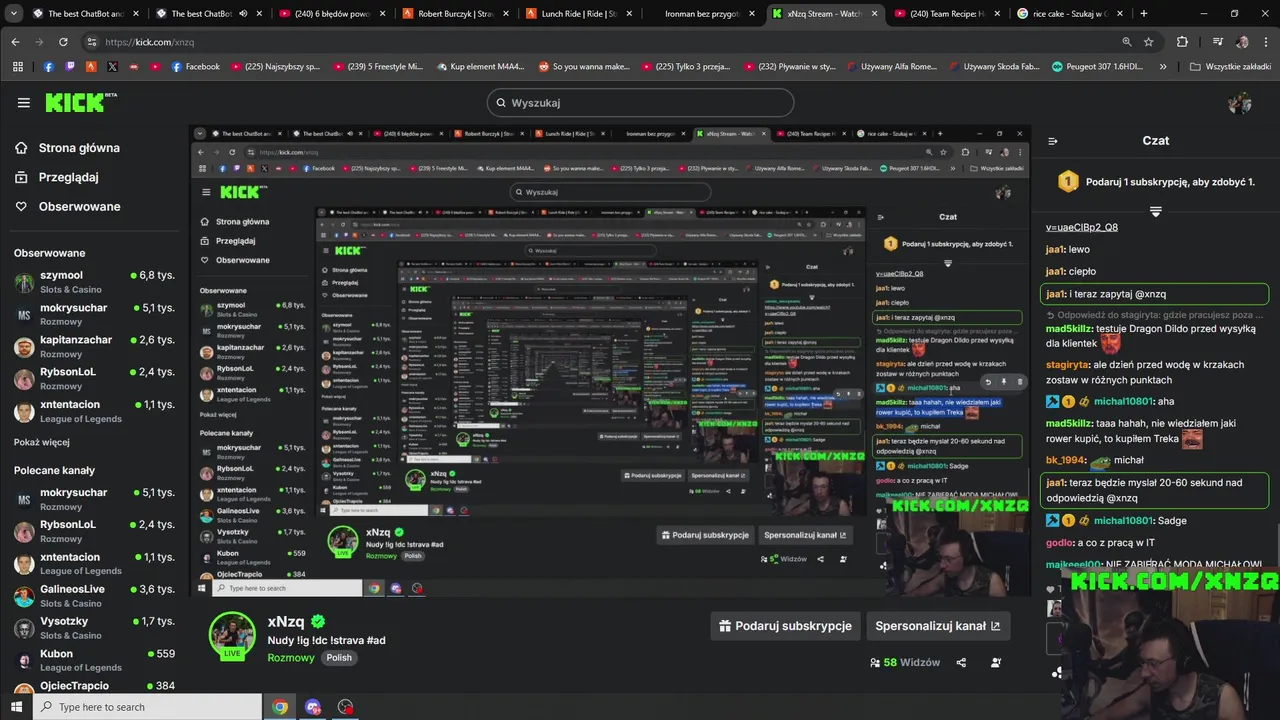This screenshot has width=1280, height=720.
Task: Close the rice cake tab
Action: [1120, 14]
